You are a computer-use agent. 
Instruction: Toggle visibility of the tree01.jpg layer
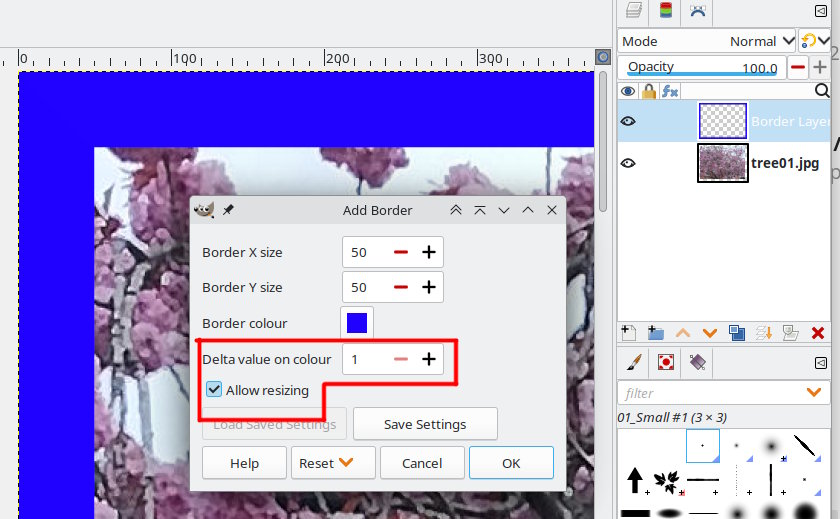pos(628,163)
